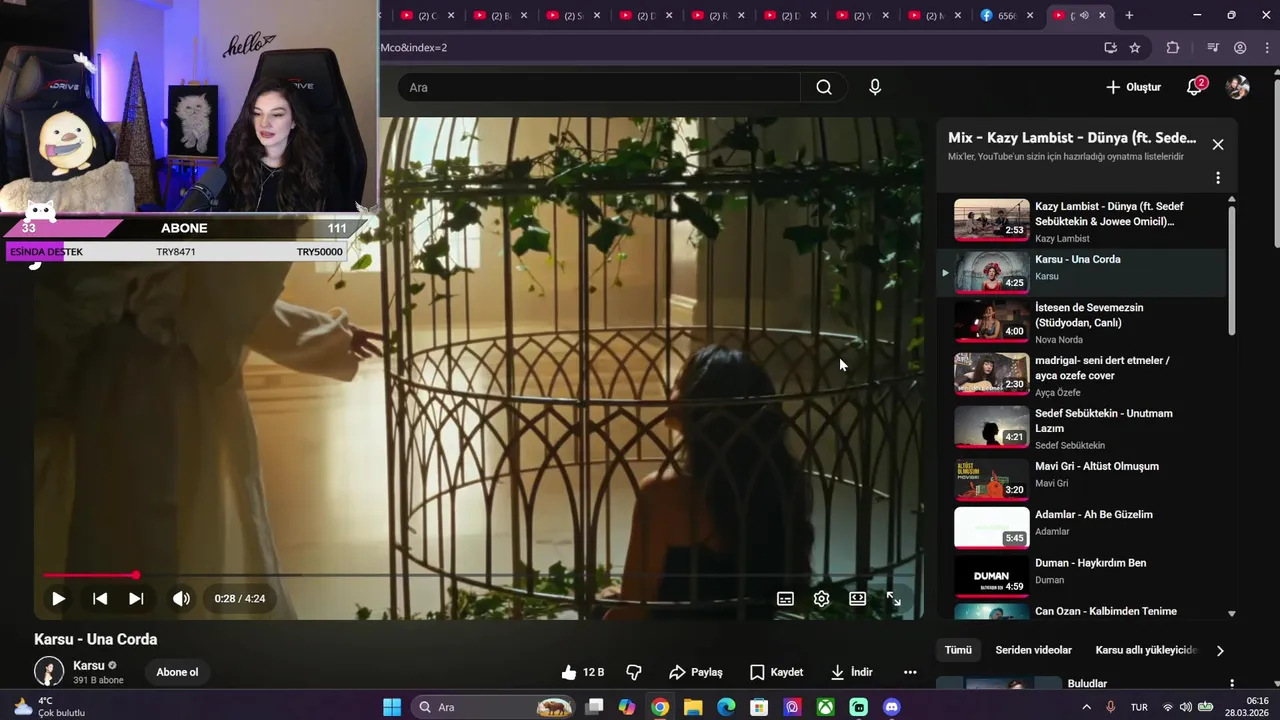Screen dimensions: 1280x720
Task: Open the Xbox app from the taskbar
Action: (825, 707)
